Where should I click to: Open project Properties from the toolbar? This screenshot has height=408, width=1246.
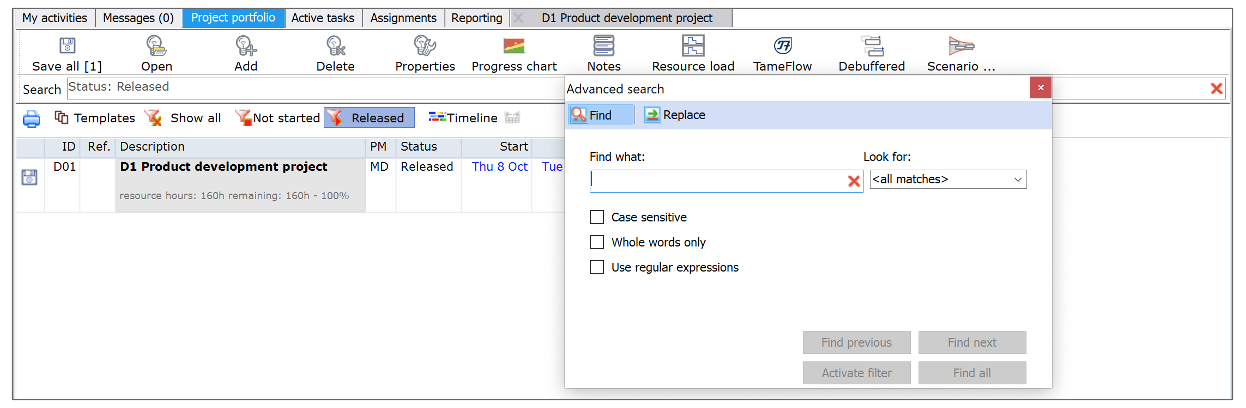coord(424,45)
